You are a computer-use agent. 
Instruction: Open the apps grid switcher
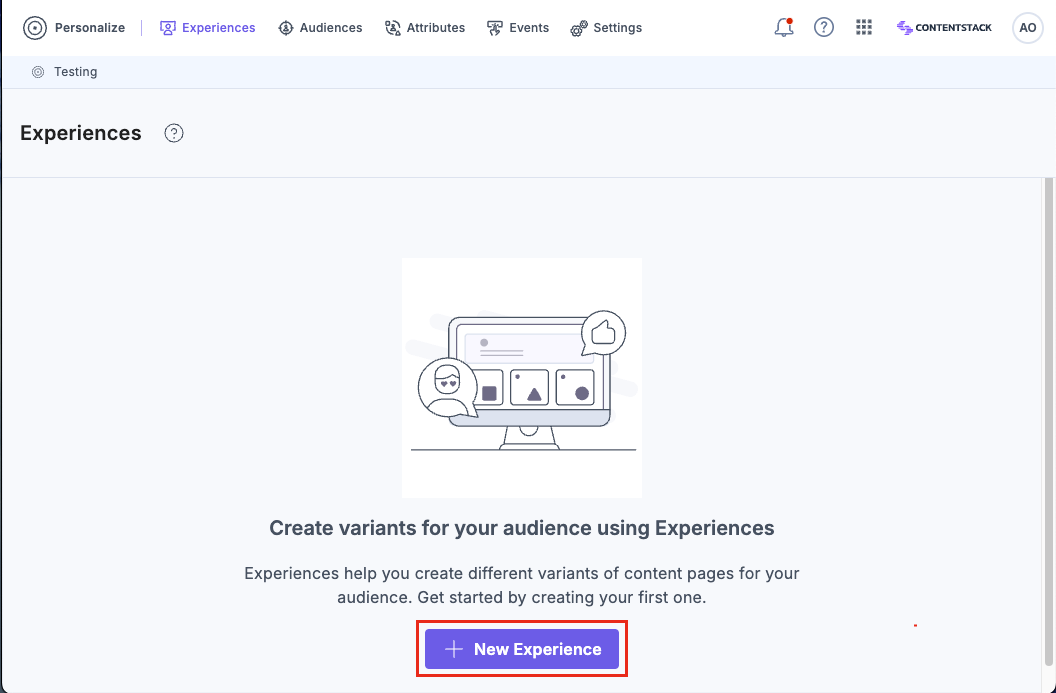tap(863, 27)
